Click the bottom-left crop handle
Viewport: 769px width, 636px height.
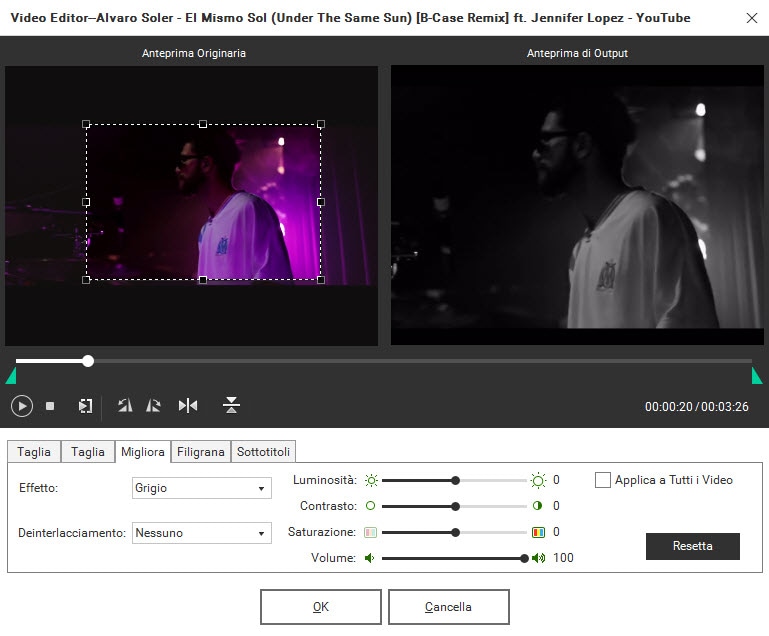(86, 280)
